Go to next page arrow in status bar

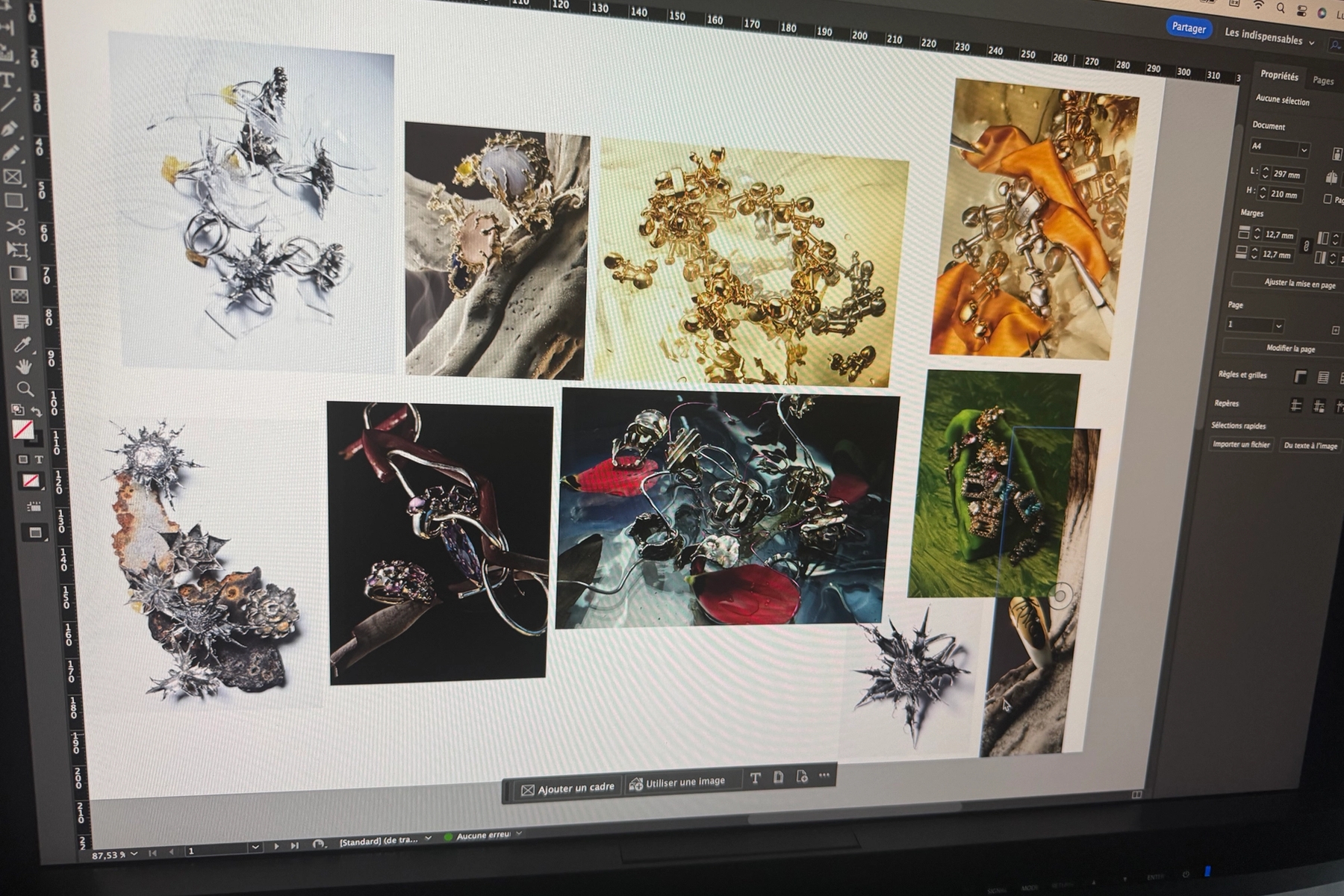click(x=276, y=846)
